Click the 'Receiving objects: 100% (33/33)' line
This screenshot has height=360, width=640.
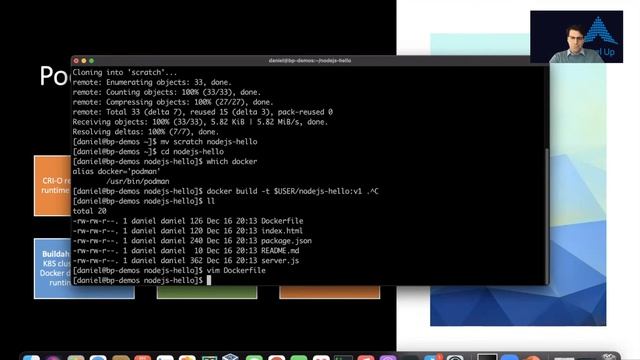pos(200,122)
